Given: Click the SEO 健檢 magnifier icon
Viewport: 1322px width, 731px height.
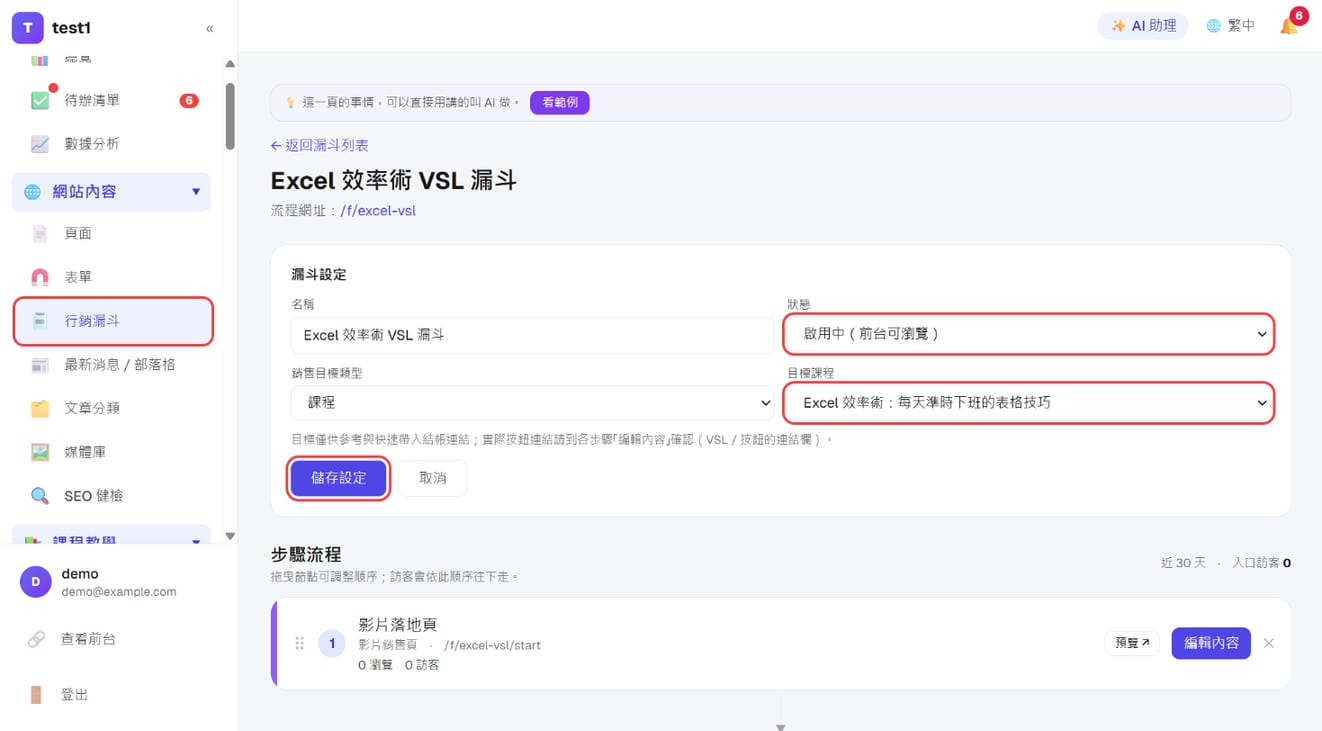Looking at the screenshot, I should (x=40, y=496).
